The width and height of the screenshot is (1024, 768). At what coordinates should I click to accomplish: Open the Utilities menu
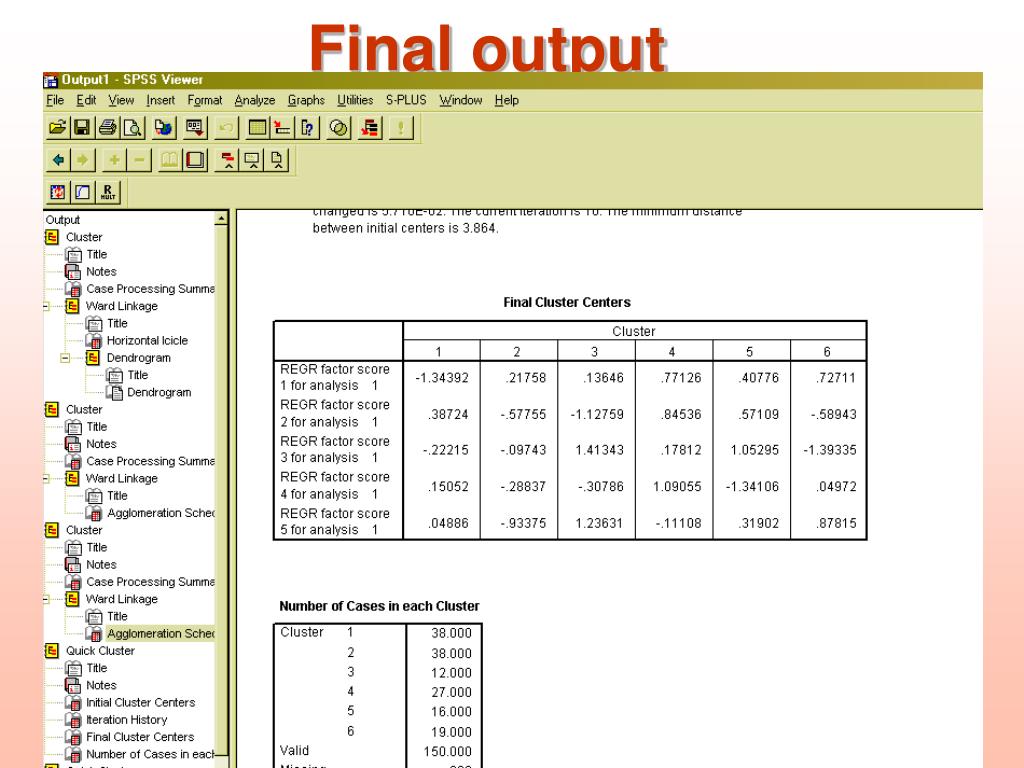pyautogui.click(x=355, y=100)
